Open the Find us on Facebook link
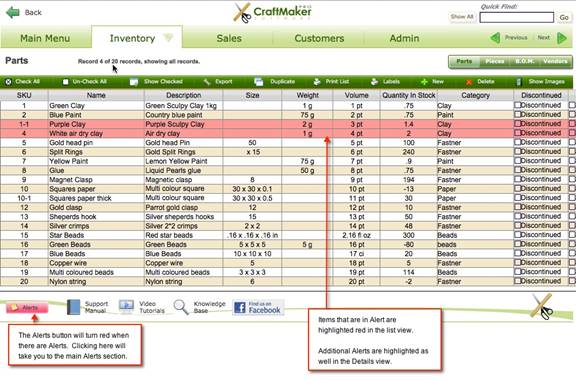The image size is (576, 380). point(258,307)
